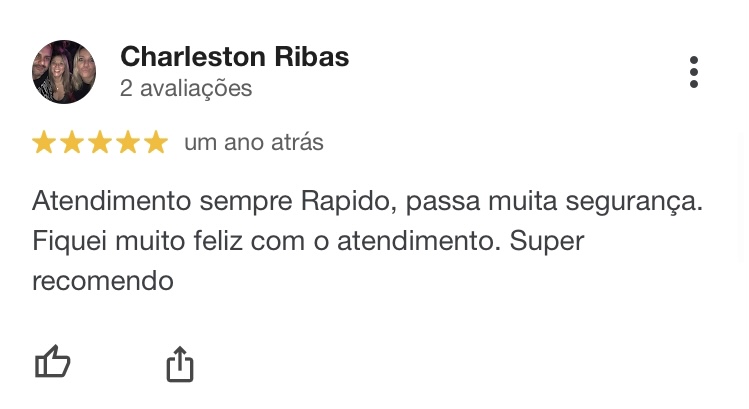Open the Charleston Ribas reviewer name
The image size is (749, 409).
coord(235,56)
